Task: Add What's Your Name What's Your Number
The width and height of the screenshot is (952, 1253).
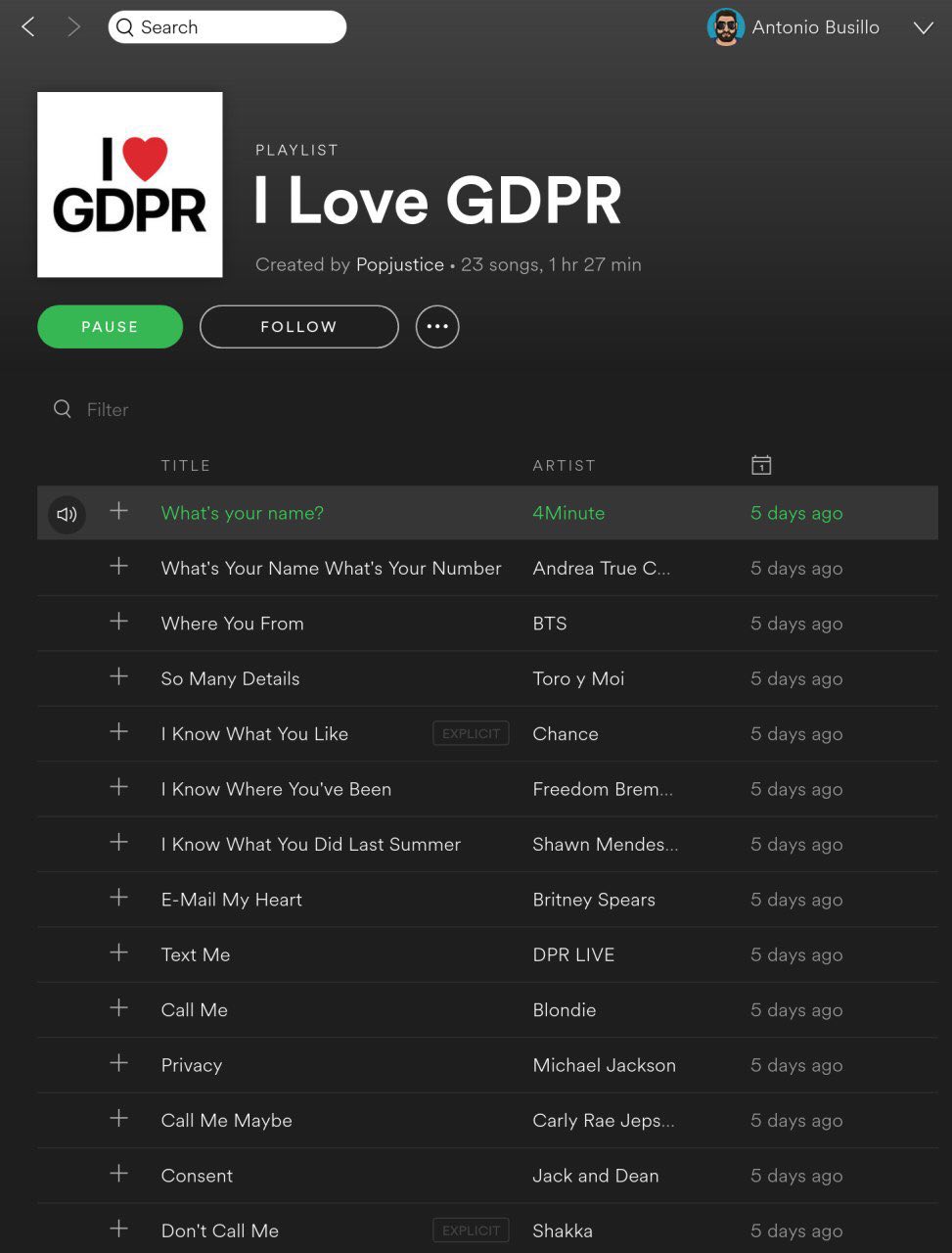Action: (118, 566)
